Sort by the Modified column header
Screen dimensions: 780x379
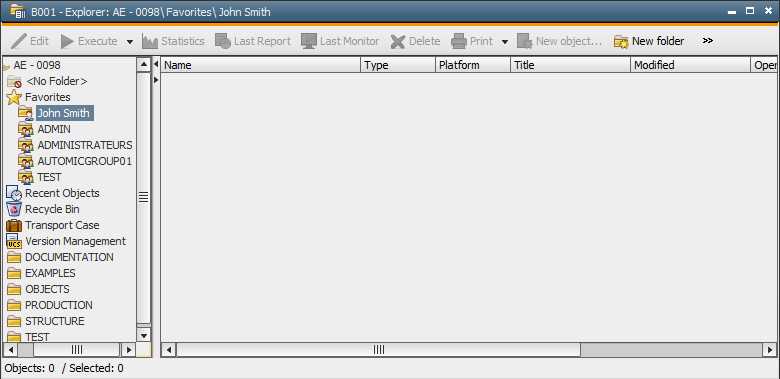(690, 65)
